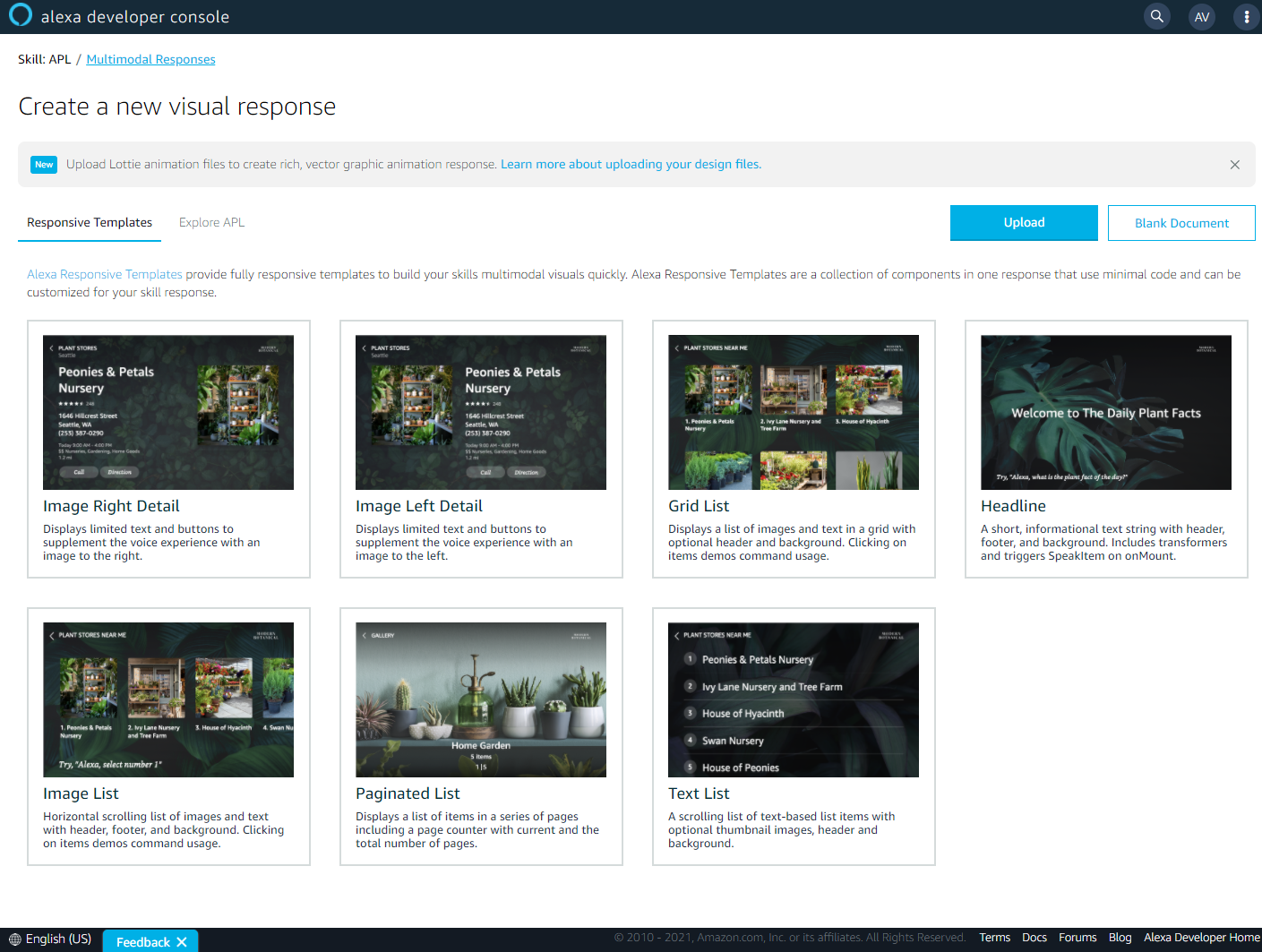Open the English (US) language selector

coord(58,939)
